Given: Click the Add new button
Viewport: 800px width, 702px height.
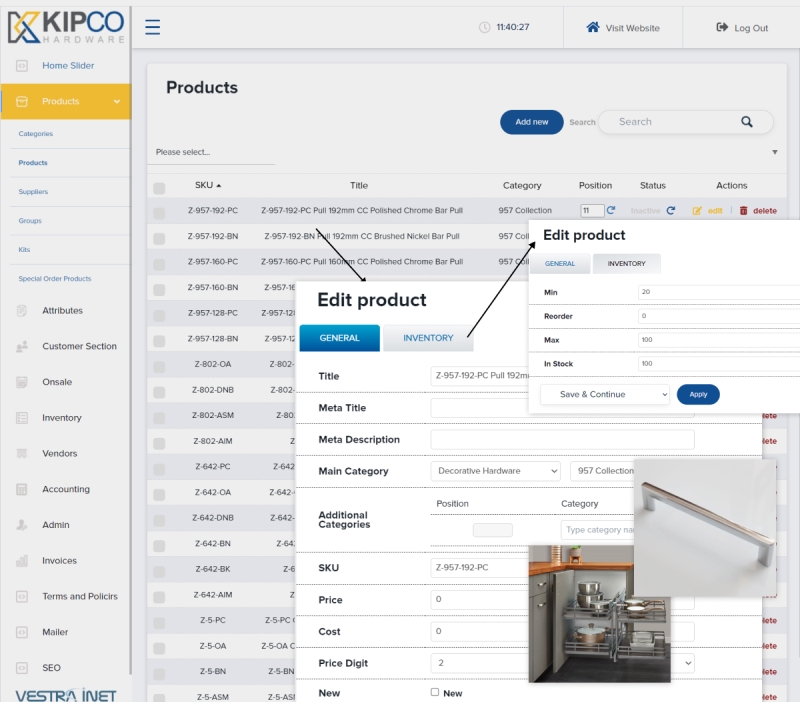Looking at the screenshot, I should (x=531, y=121).
